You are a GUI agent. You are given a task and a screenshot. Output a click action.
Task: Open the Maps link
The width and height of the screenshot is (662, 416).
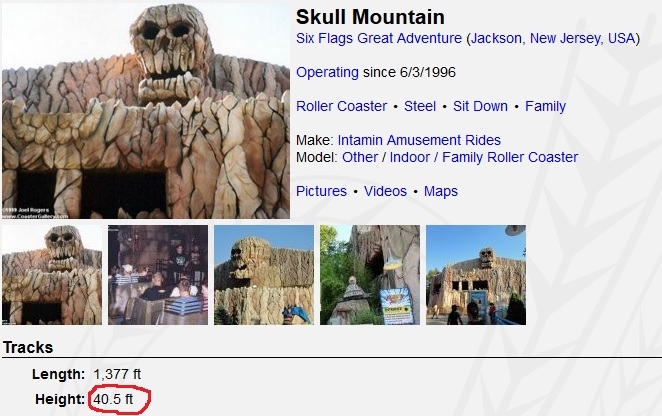click(440, 191)
